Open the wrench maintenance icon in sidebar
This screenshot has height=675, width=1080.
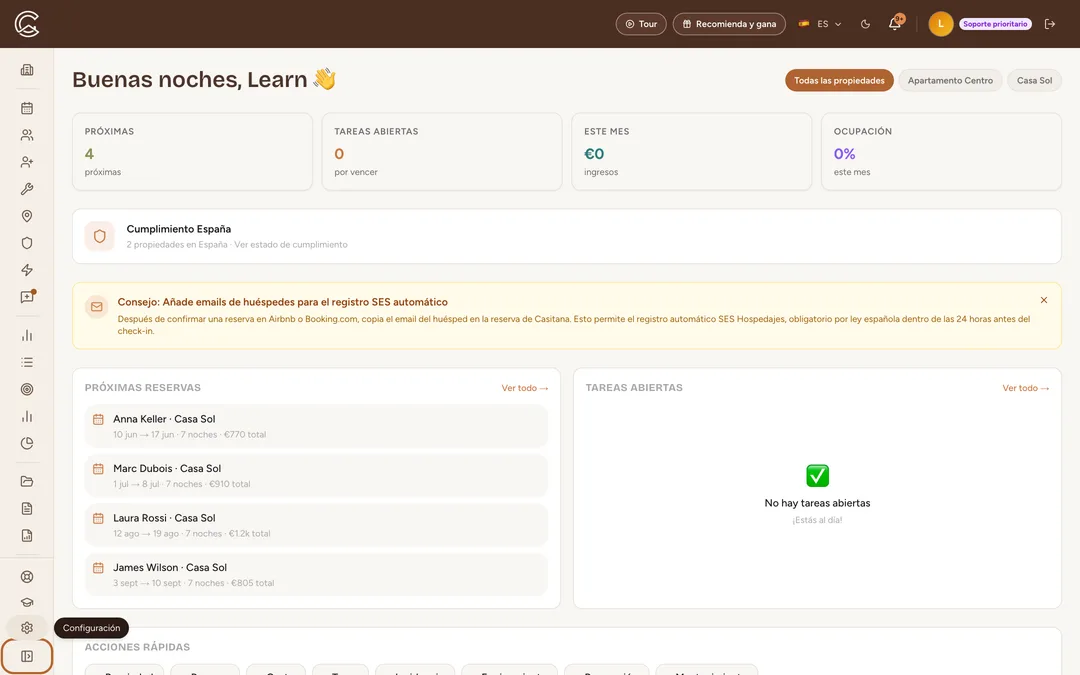27,189
